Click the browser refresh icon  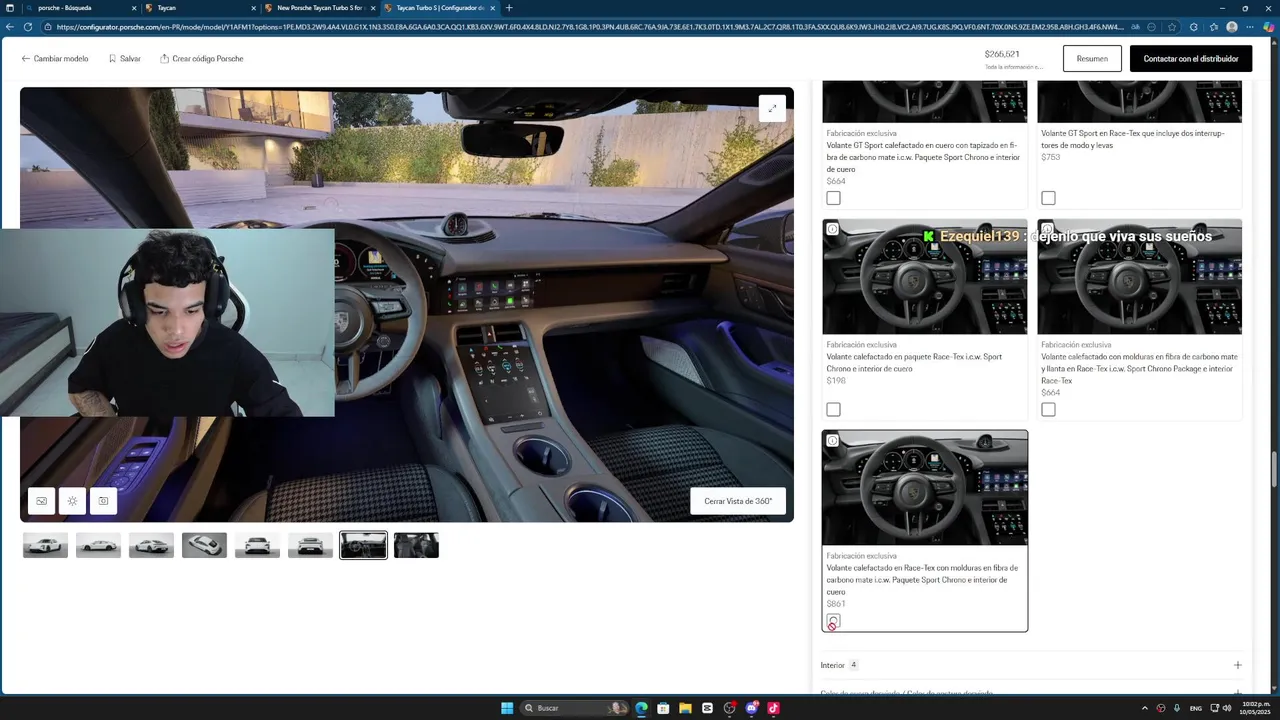(27, 27)
